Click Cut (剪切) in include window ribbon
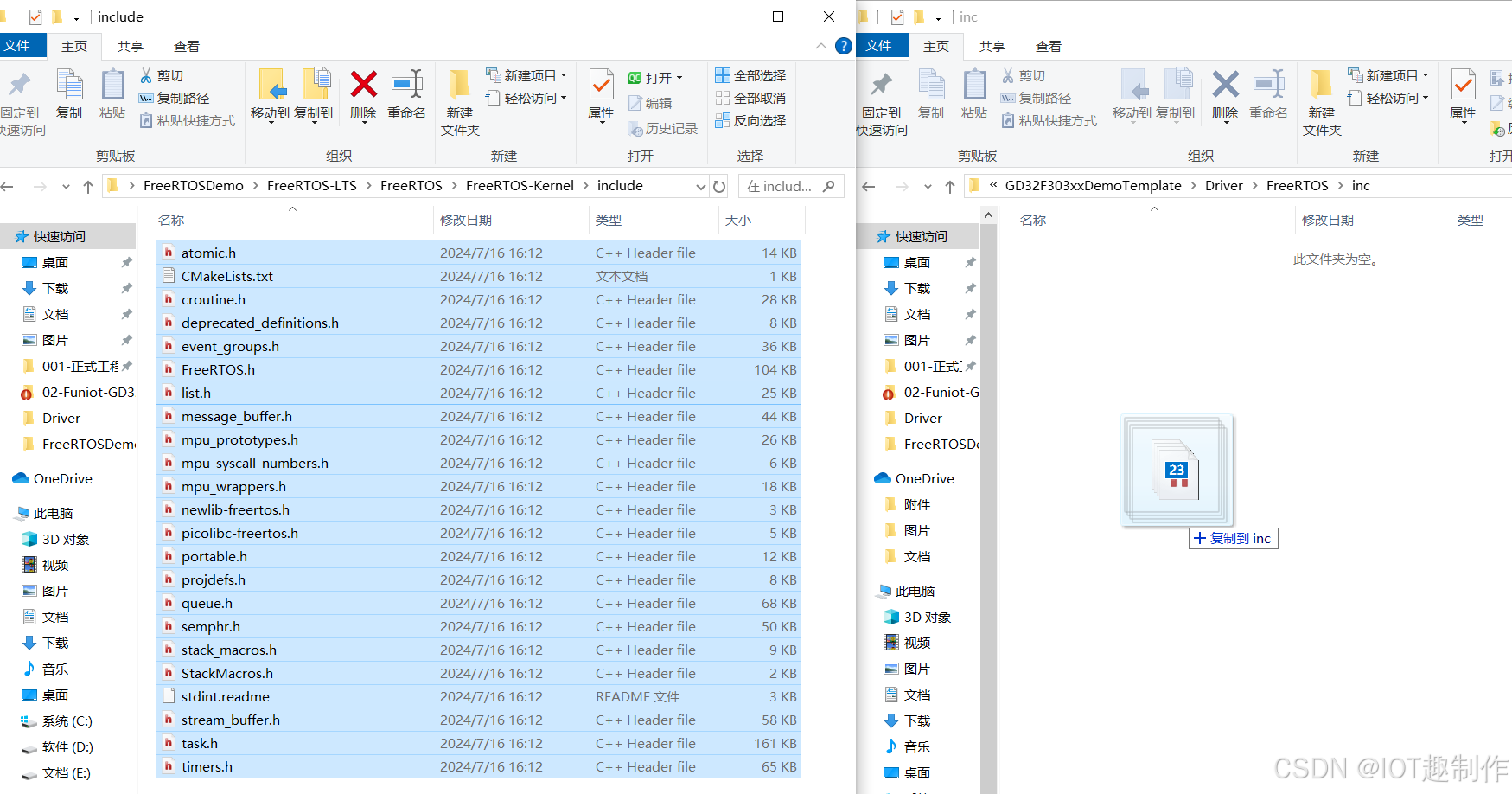Viewport: 1512px width, 794px height. [162, 76]
